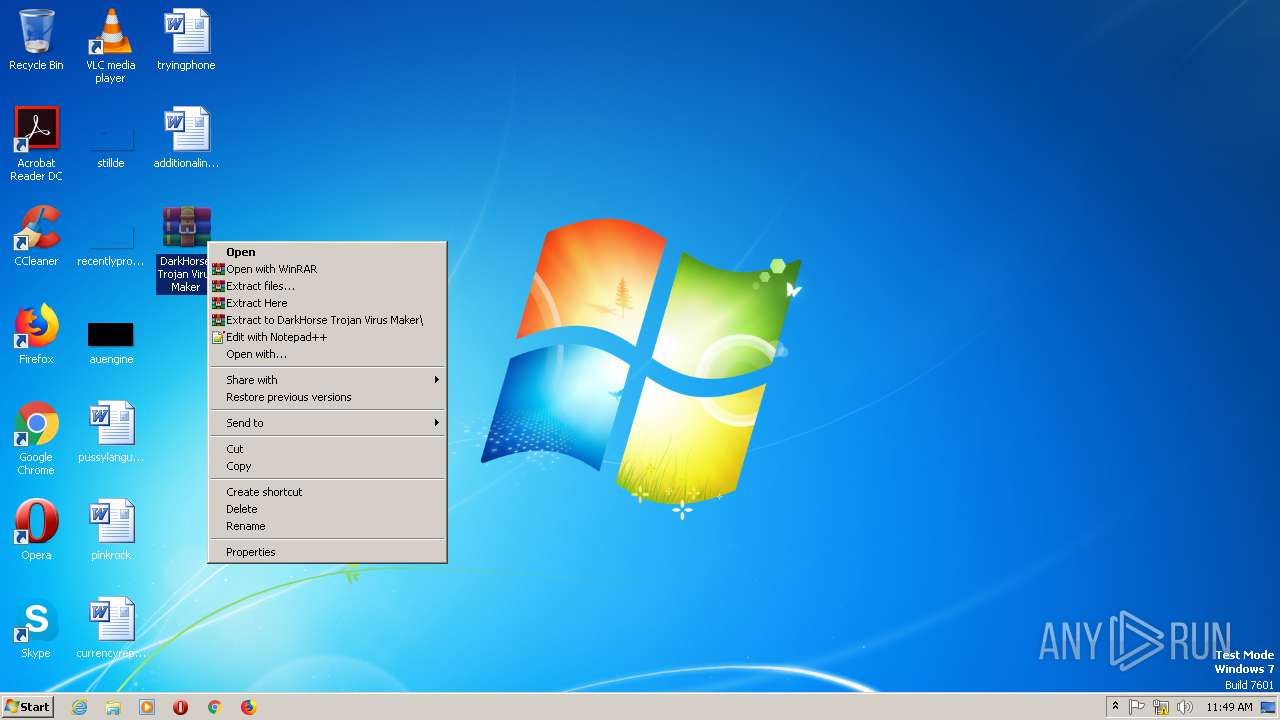
Task: Expand the Send to submenu
Action: (x=327, y=423)
